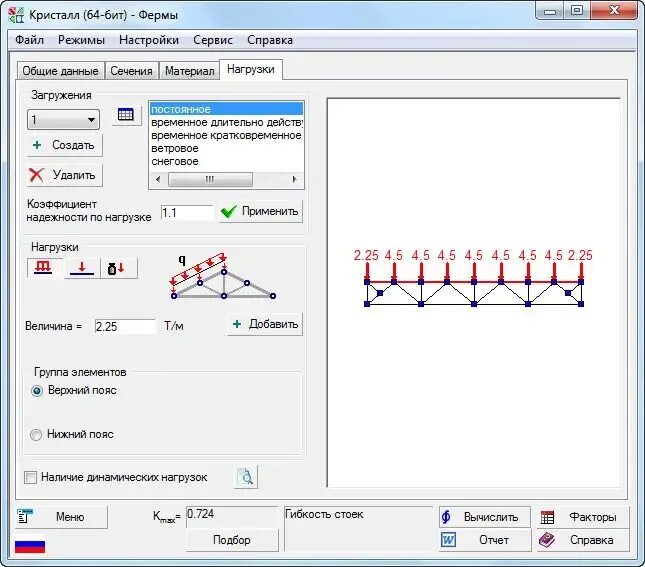The width and height of the screenshot is (645, 567).
Task: Open the dynamic loads preview magnifier icon
Action: click(246, 477)
